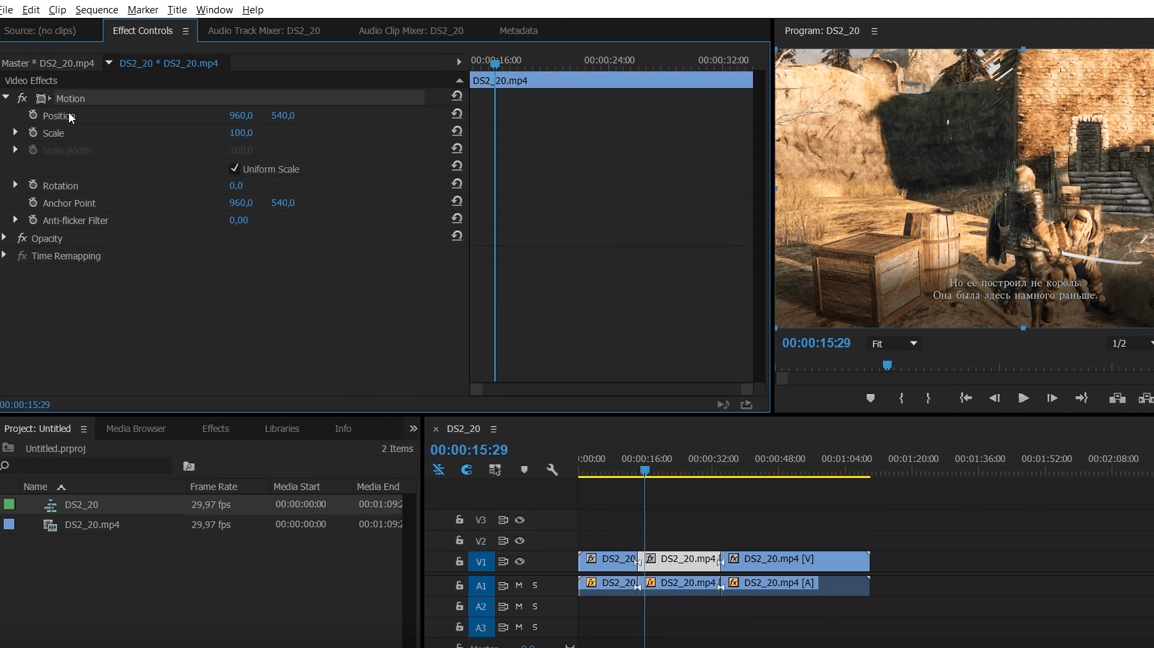1154x648 pixels.
Task: Click the Add Marker icon in Program monitor
Action: coord(870,398)
